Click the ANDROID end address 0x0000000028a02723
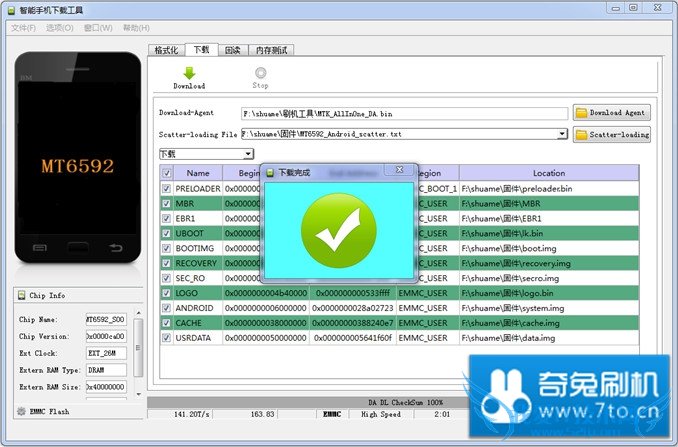Viewport: 678px width, 447px height. pyautogui.click(x=353, y=308)
